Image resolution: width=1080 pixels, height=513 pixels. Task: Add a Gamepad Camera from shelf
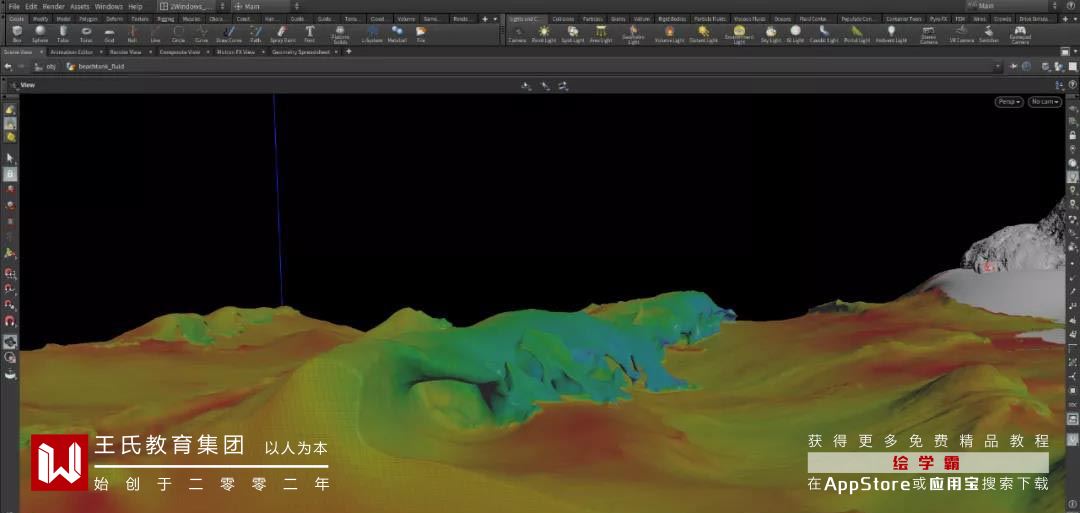pyautogui.click(x=1019, y=35)
